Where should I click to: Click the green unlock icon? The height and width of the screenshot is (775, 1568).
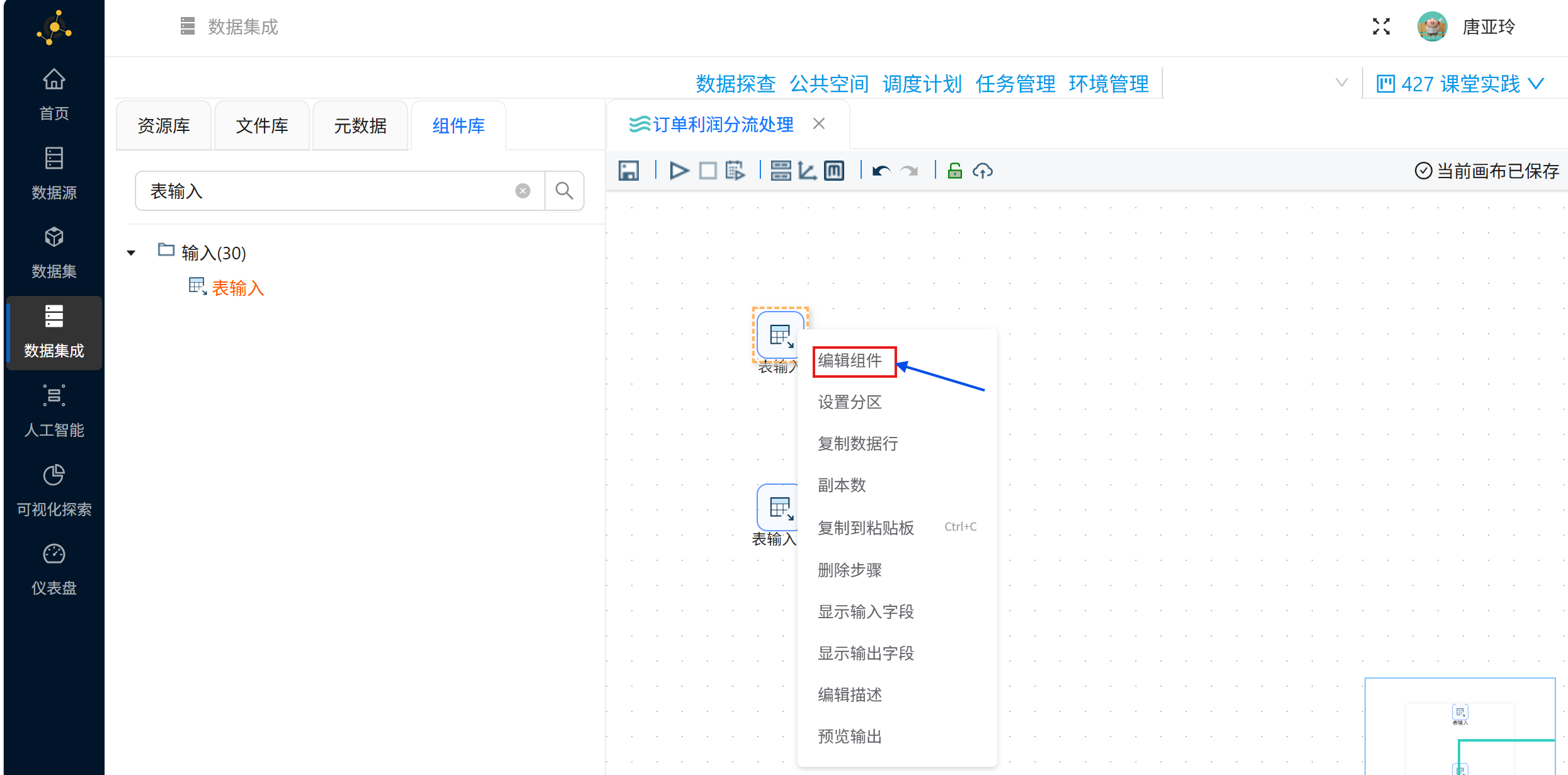point(954,171)
